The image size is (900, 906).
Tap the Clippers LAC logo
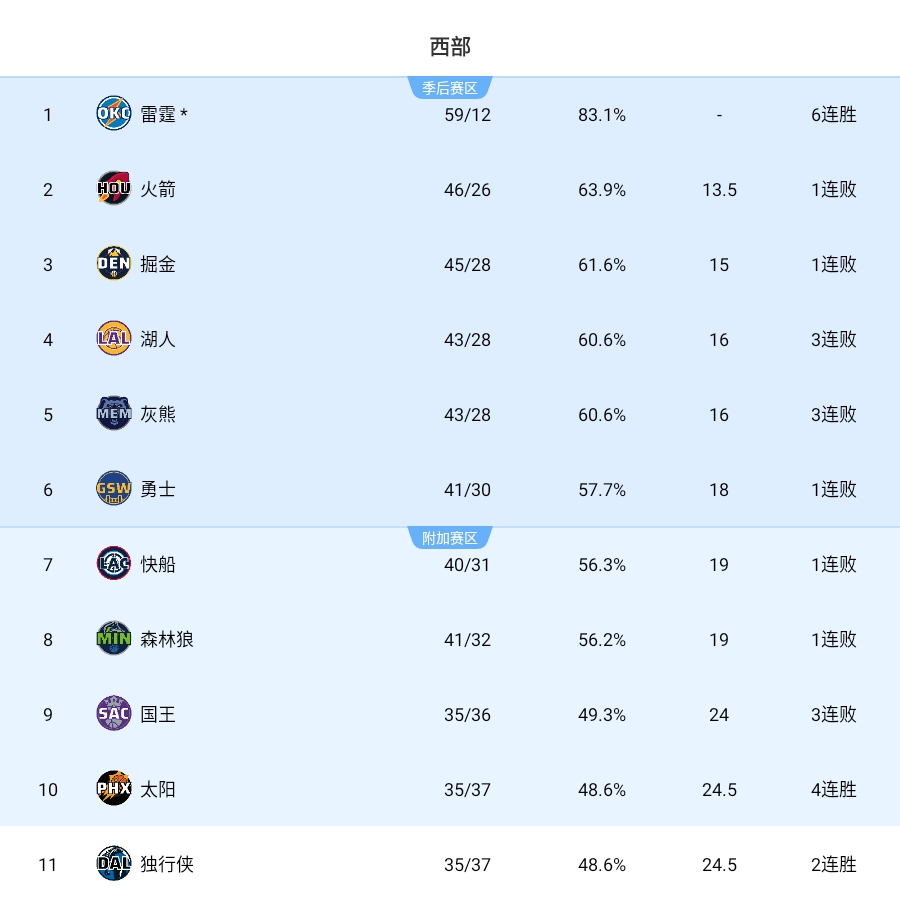click(x=114, y=564)
